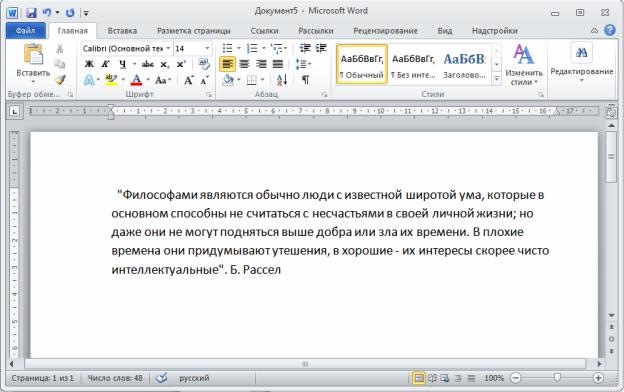
Task: Toggle superscript x² formatting
Action: (x=181, y=64)
